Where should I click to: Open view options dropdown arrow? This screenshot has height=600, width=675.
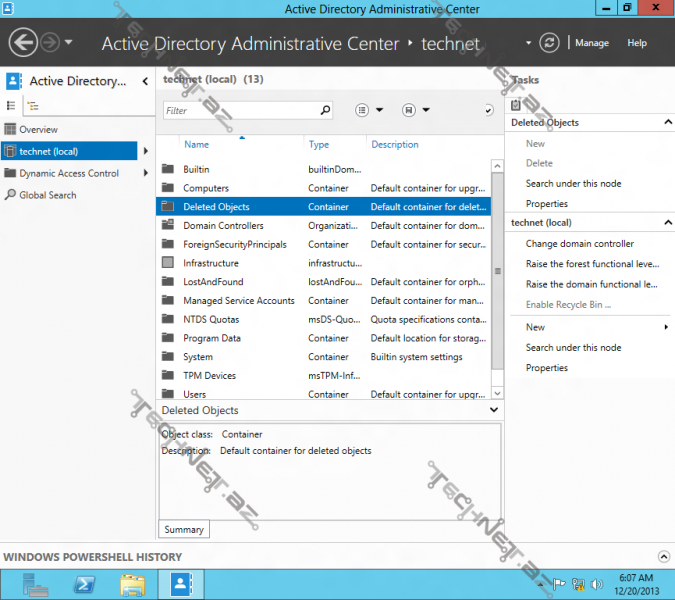[379, 110]
